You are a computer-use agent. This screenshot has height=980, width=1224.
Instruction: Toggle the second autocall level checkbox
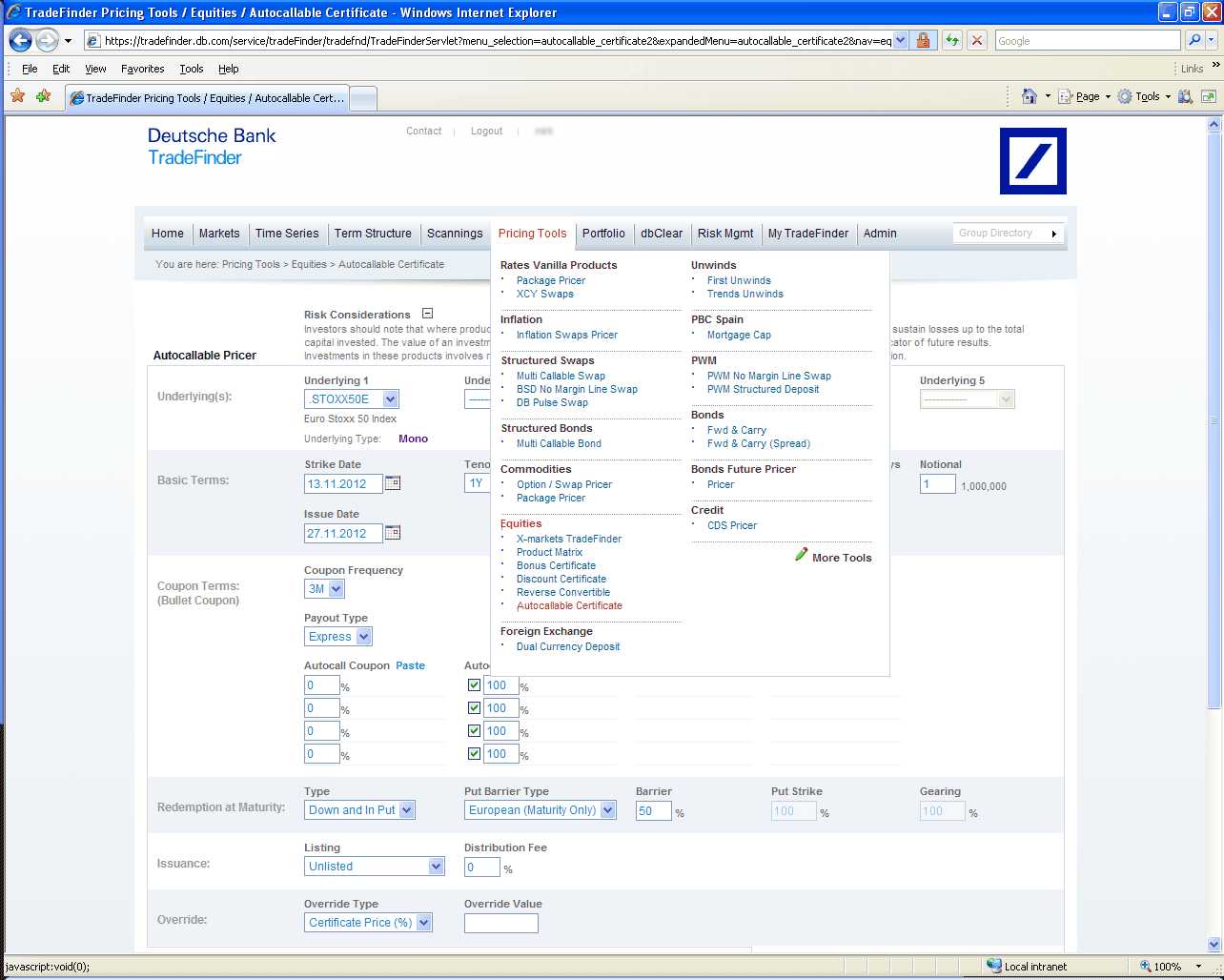[474, 708]
